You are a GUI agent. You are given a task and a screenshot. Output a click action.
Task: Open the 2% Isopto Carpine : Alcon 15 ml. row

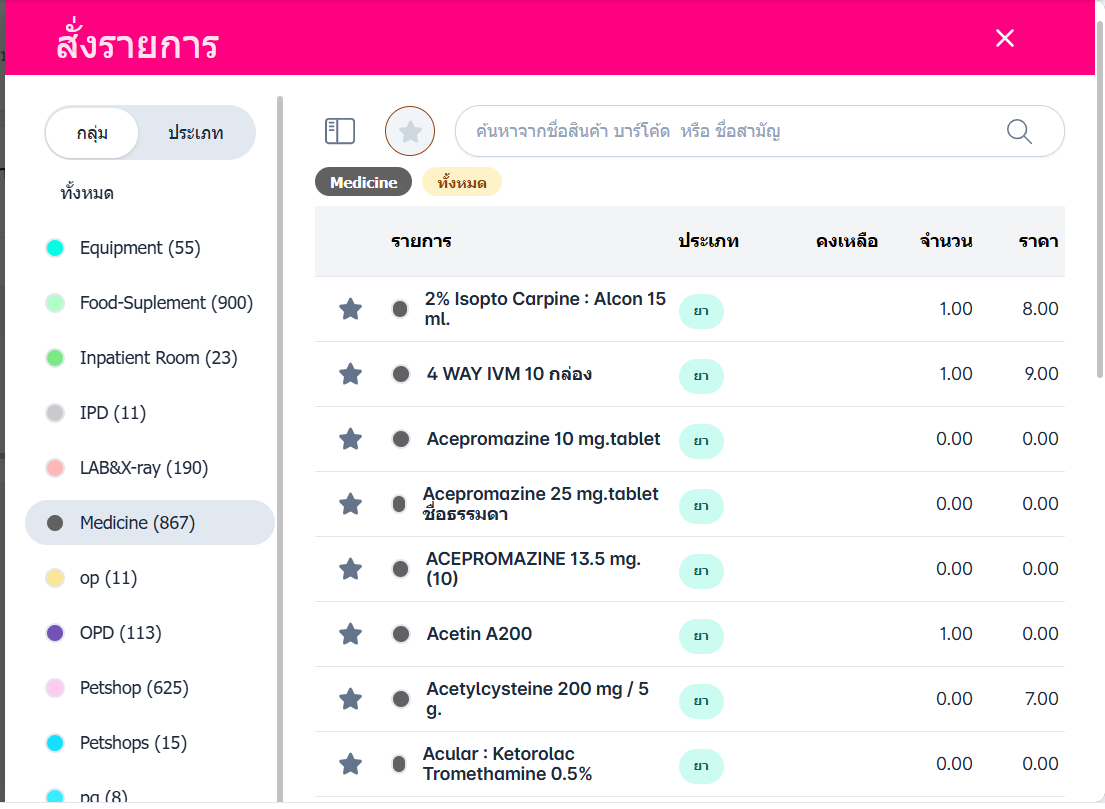coord(689,309)
